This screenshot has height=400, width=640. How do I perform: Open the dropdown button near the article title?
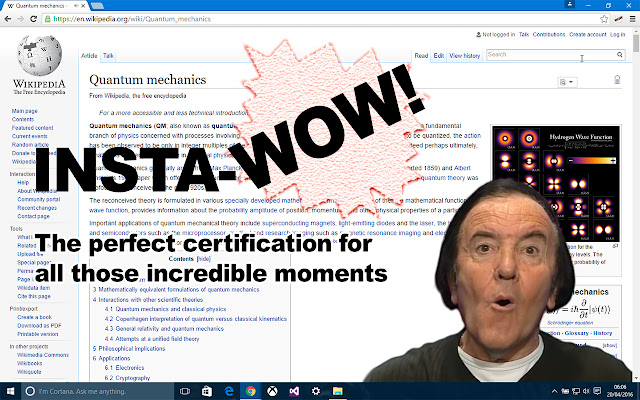pyautogui.click(x=567, y=82)
